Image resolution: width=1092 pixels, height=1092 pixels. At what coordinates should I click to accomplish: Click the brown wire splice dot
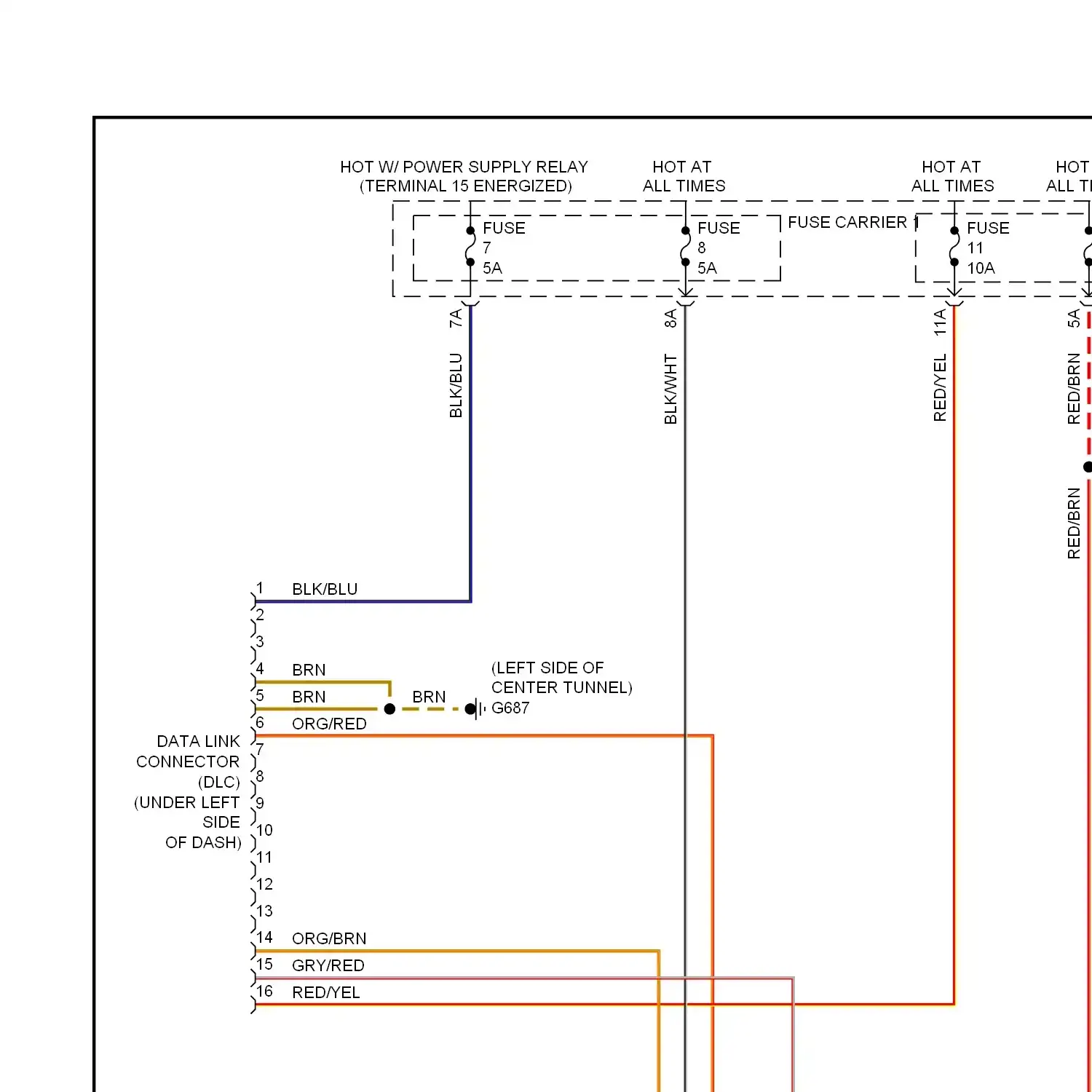pos(390,708)
